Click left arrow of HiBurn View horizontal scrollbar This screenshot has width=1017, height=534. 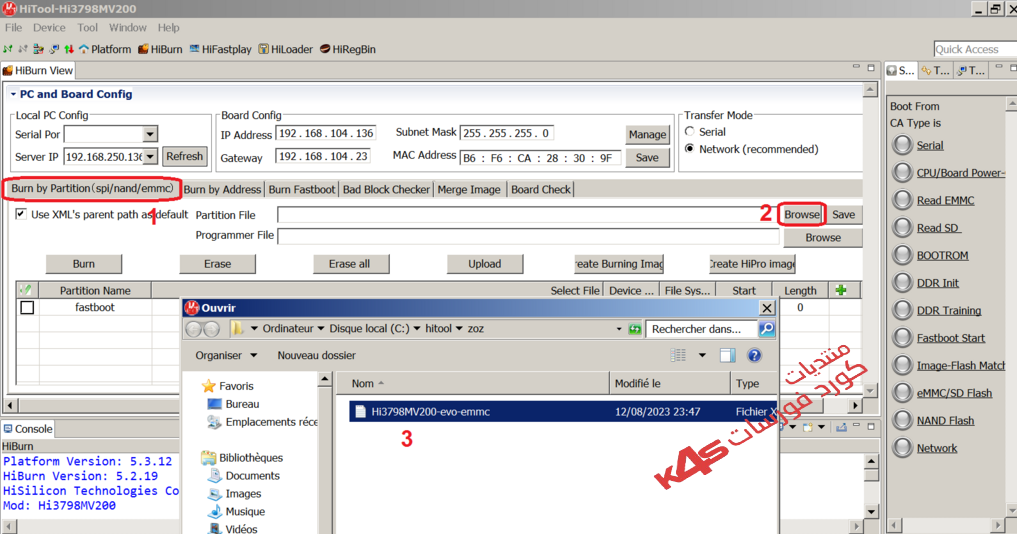[x=9, y=406]
